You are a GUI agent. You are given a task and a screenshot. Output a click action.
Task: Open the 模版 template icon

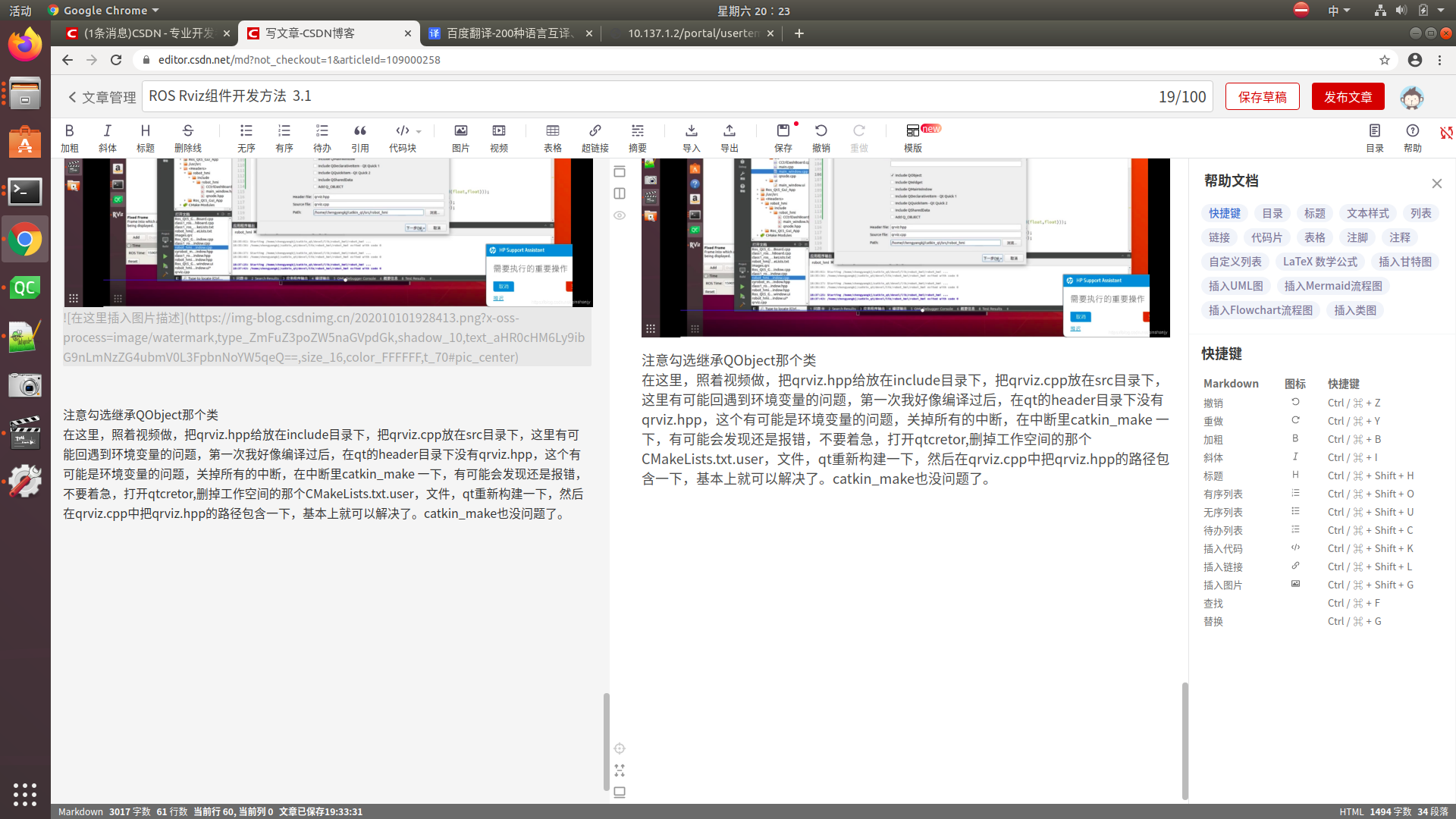(912, 131)
